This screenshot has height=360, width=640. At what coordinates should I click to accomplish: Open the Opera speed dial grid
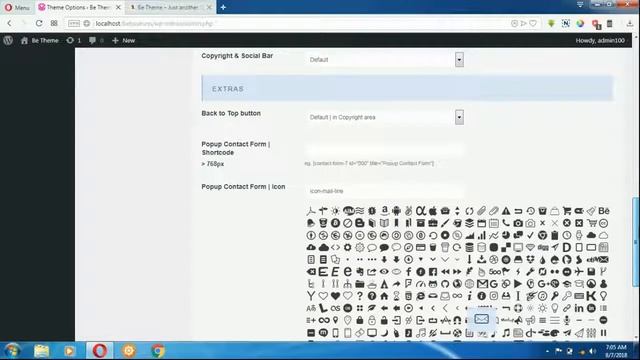tap(54, 23)
